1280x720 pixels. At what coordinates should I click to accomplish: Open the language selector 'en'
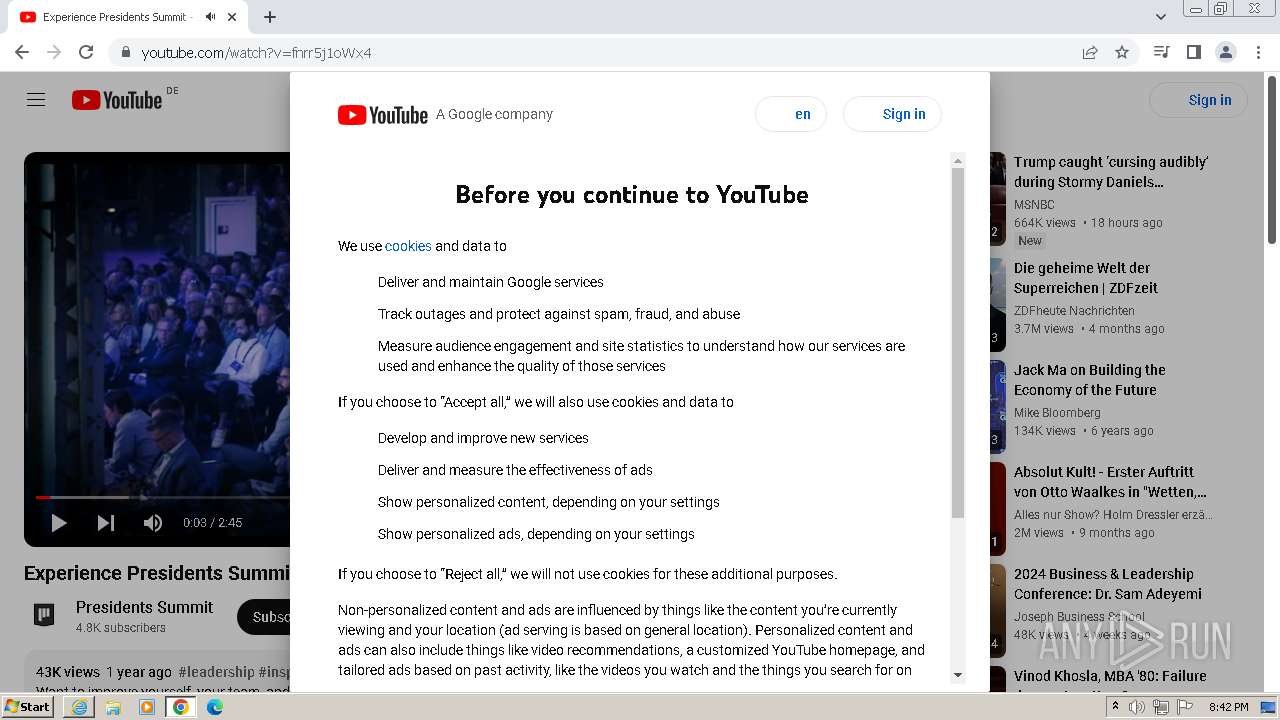tap(791, 114)
